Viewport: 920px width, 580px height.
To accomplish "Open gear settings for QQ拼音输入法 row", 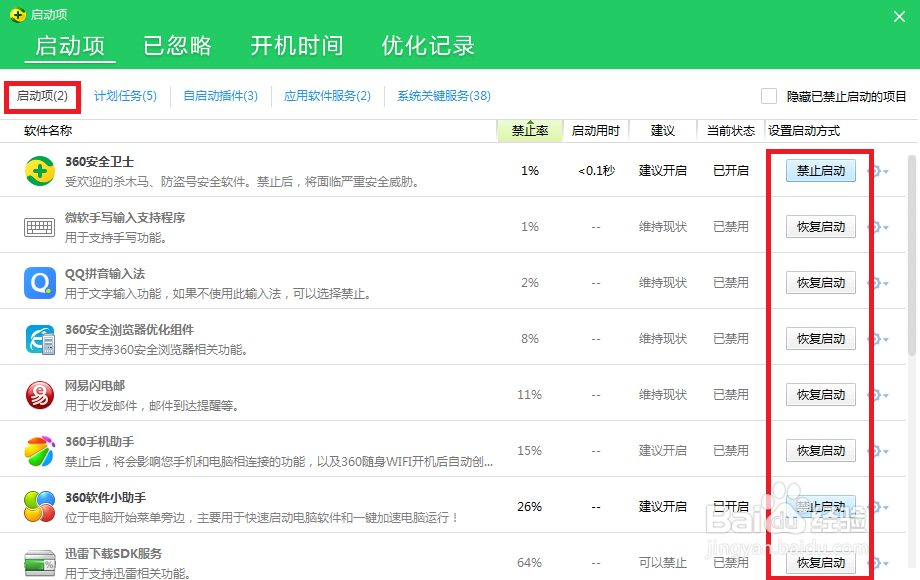I will click(877, 283).
